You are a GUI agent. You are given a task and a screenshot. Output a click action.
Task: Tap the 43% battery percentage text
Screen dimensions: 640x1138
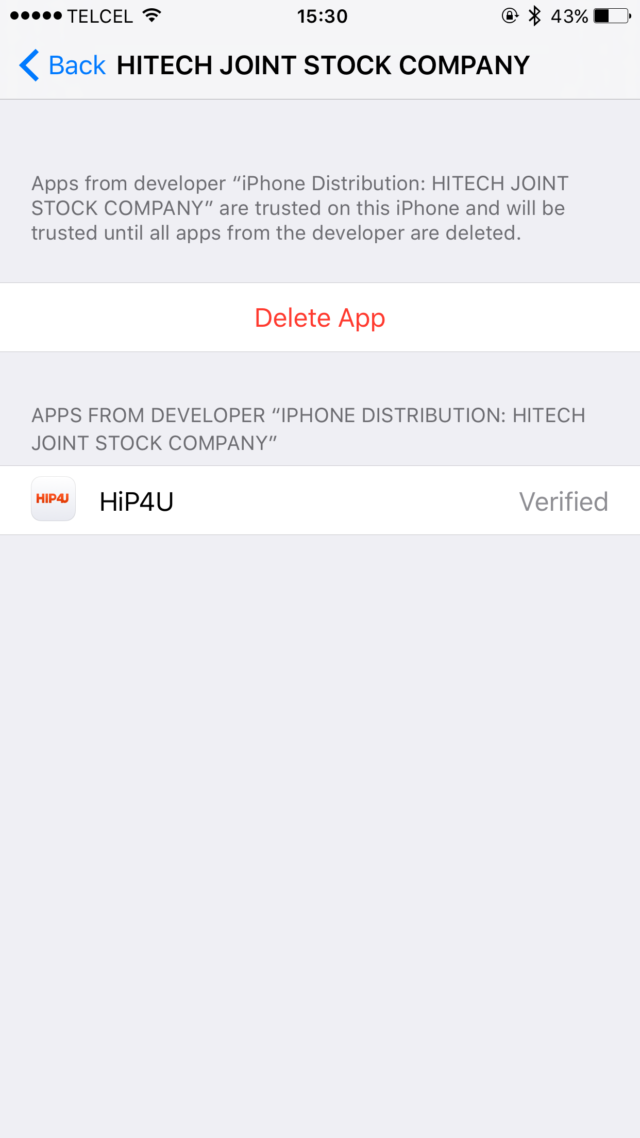(x=569, y=16)
